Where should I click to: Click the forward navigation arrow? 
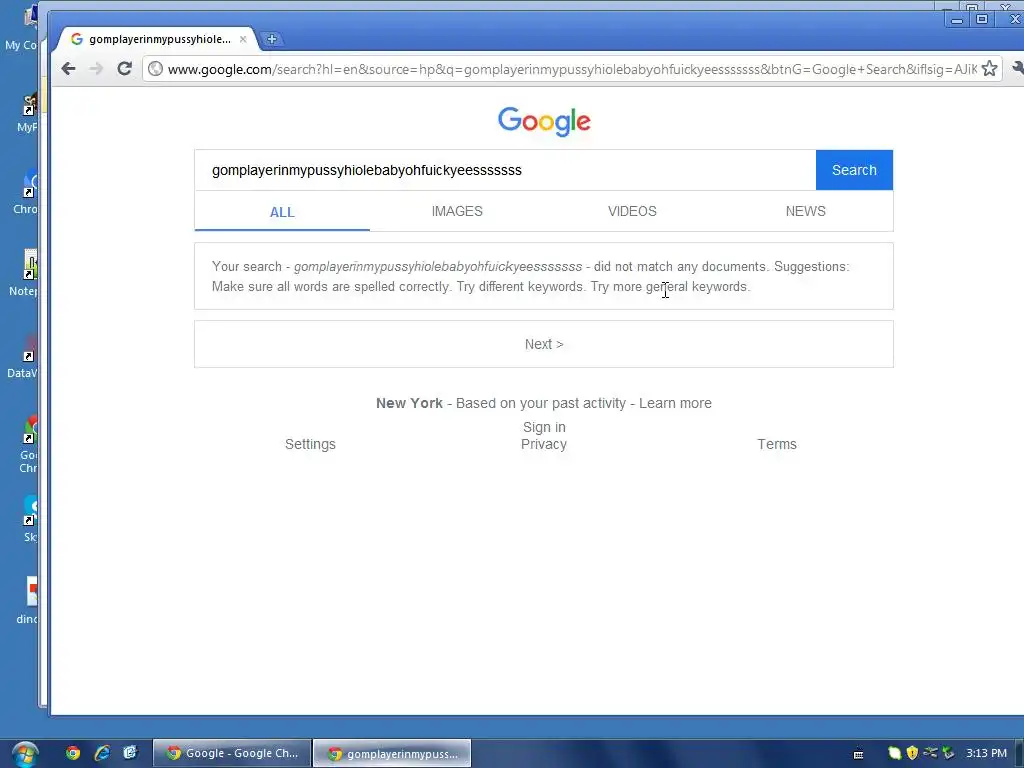96,69
